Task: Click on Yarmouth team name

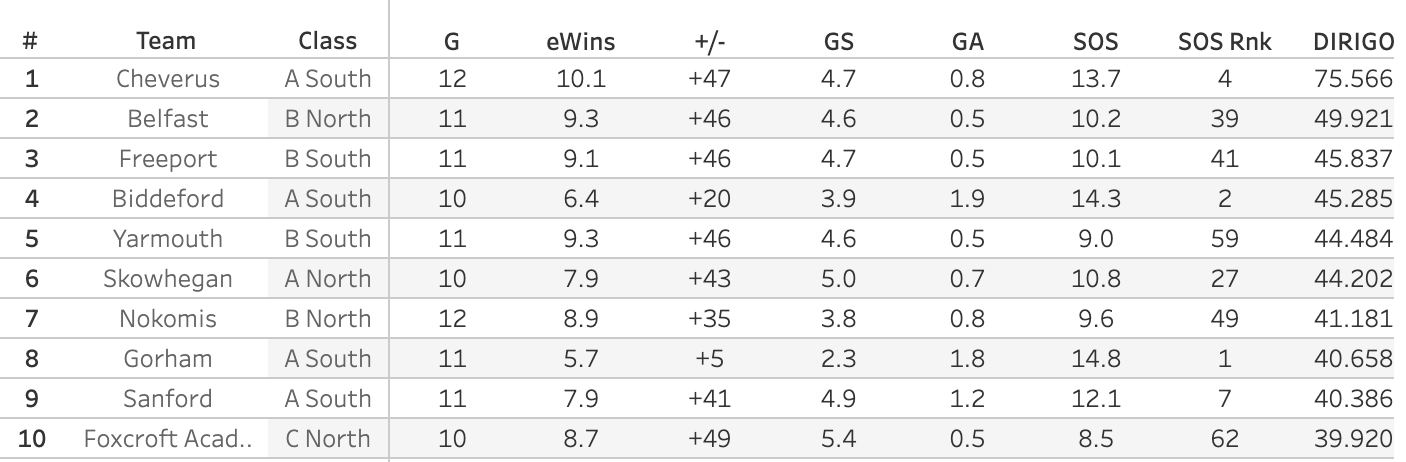Action: (x=168, y=239)
